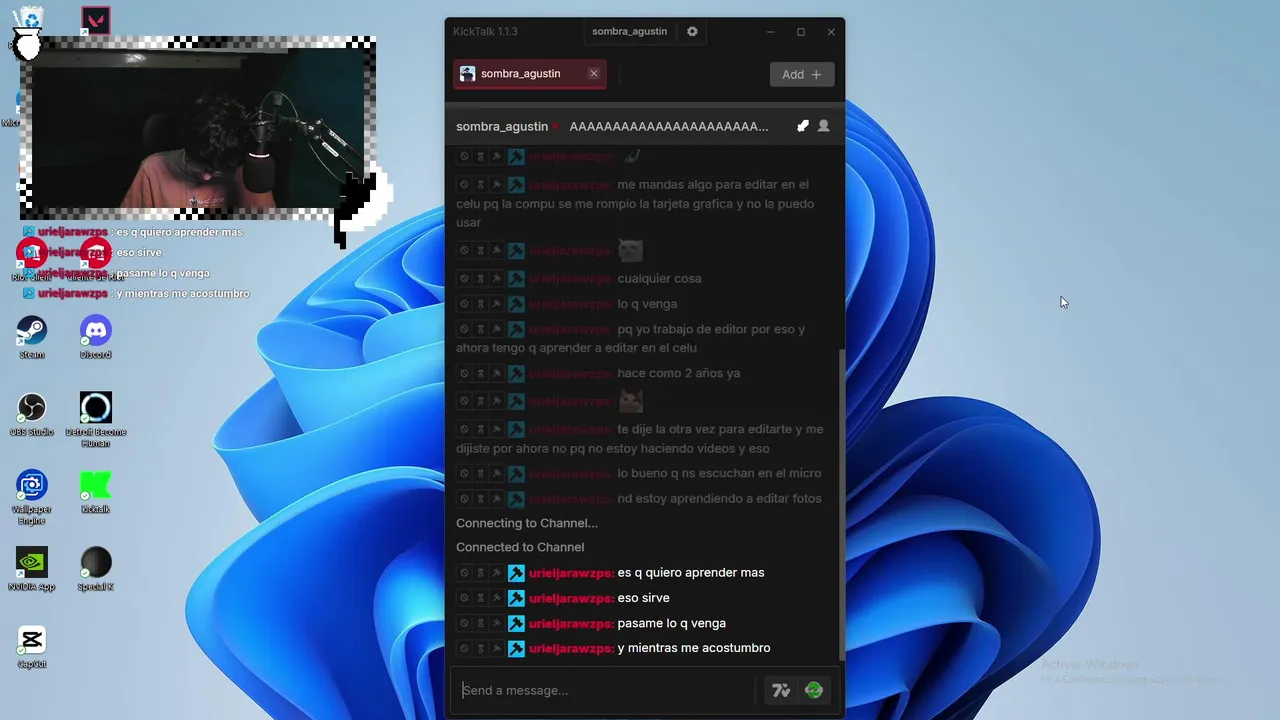Ban user on 'eso sirve' message

click(x=464, y=598)
